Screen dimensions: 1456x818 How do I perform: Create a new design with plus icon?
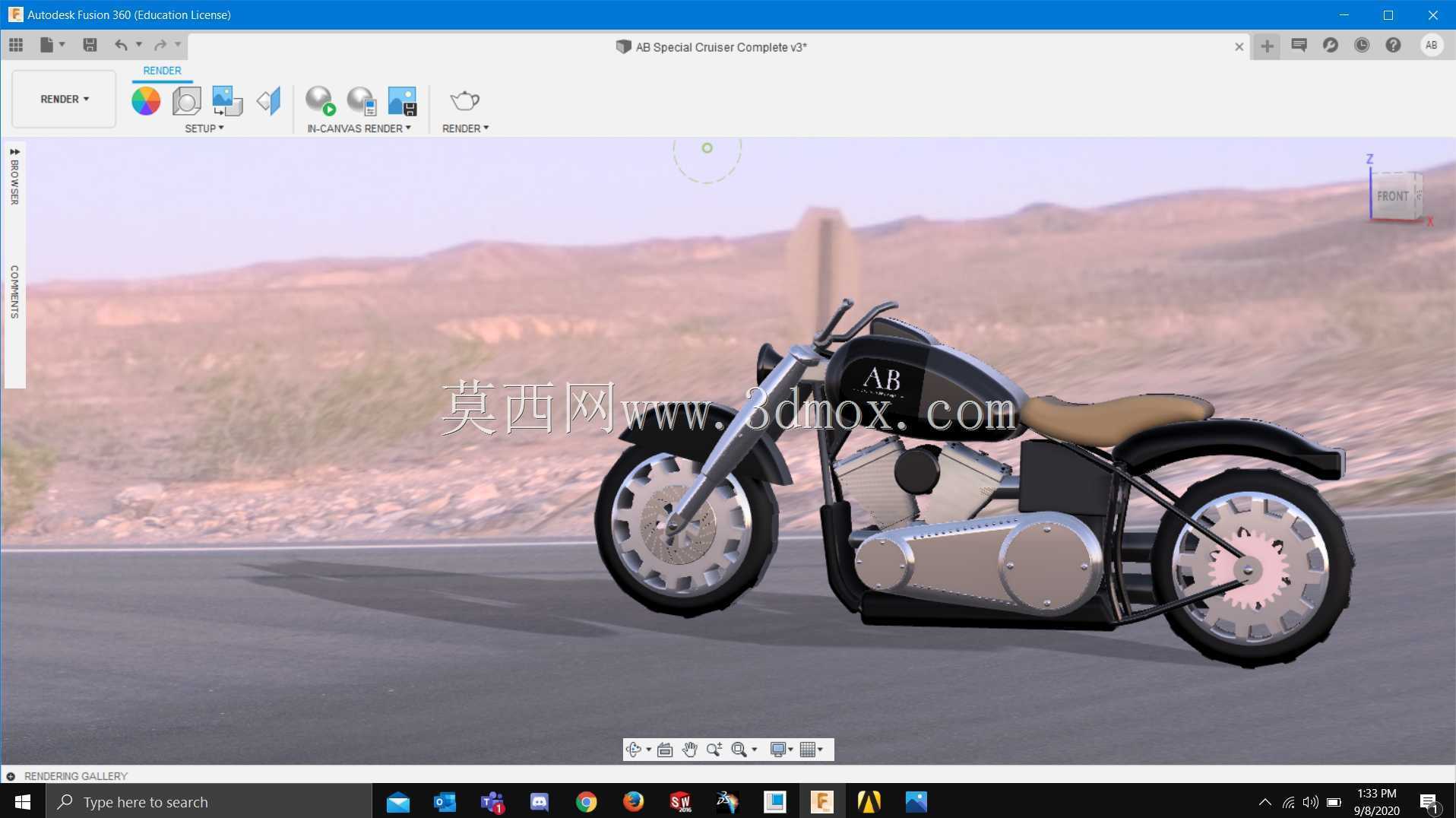tap(1267, 46)
